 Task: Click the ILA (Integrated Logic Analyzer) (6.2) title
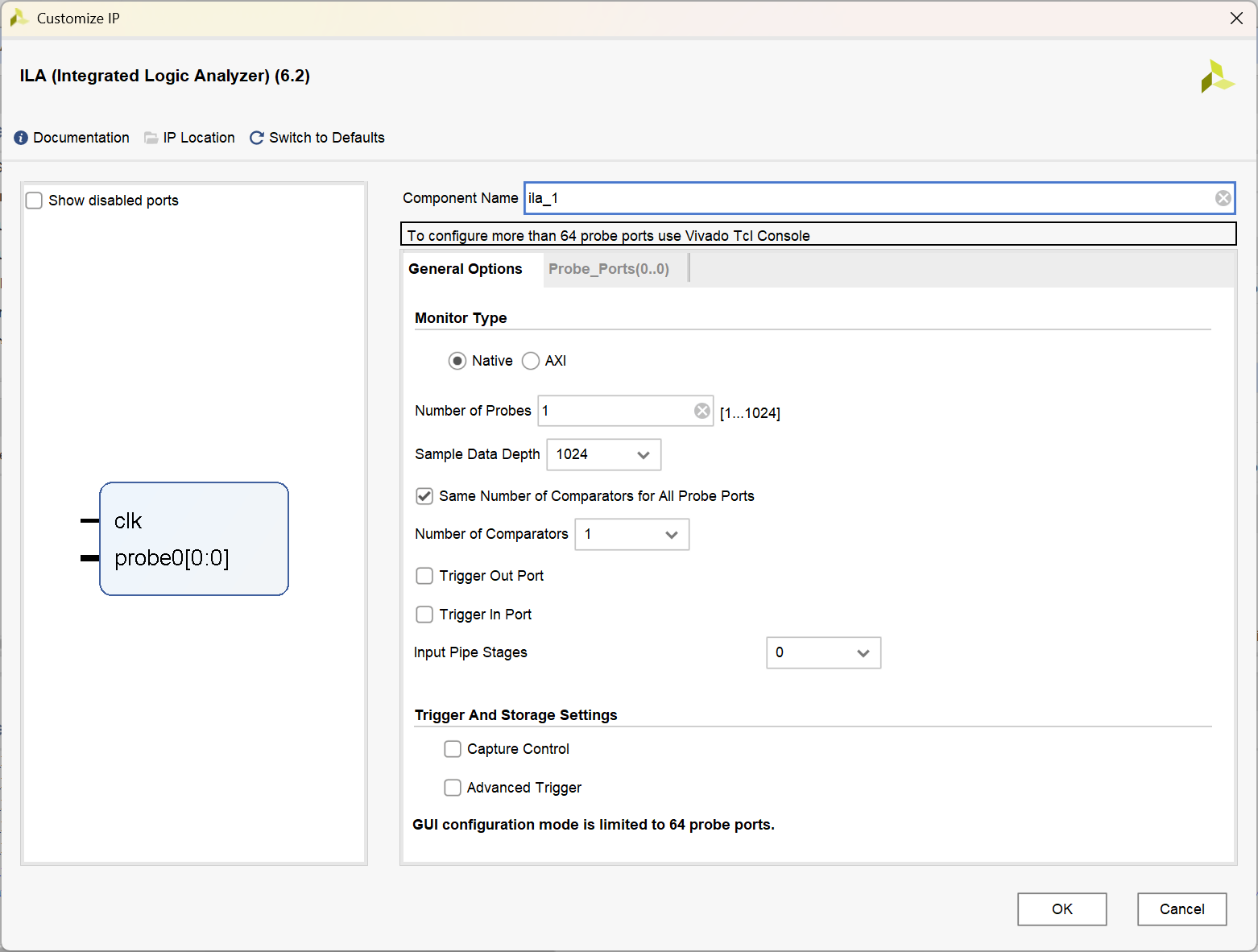click(165, 76)
